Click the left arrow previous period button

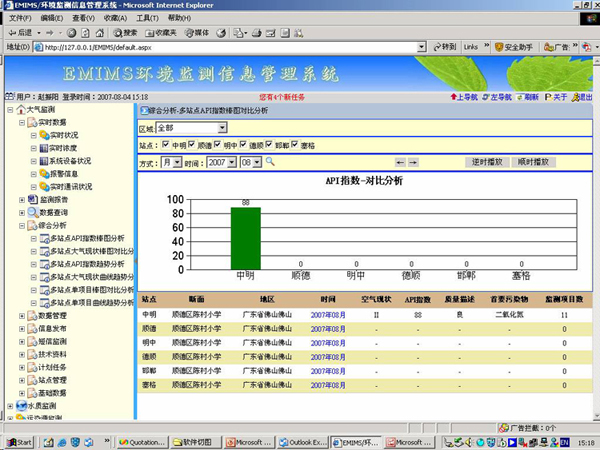[400, 163]
